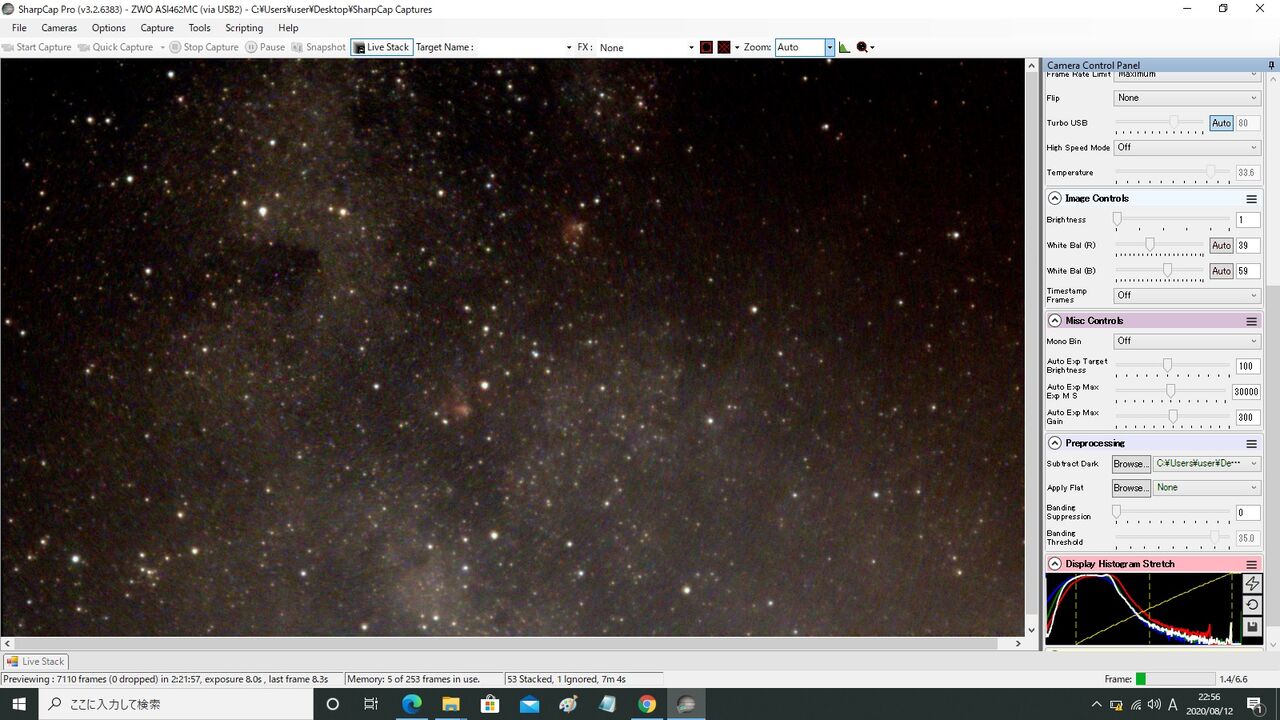Click the Start Capture toolbar button
Image resolution: width=1280 pixels, height=720 pixels.
(x=37, y=47)
